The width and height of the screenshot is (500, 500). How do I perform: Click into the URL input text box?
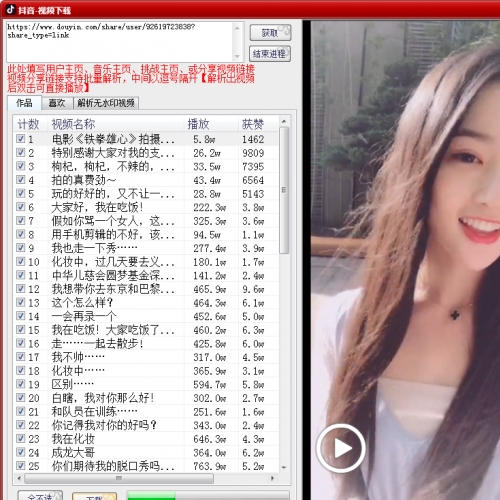pos(120,42)
